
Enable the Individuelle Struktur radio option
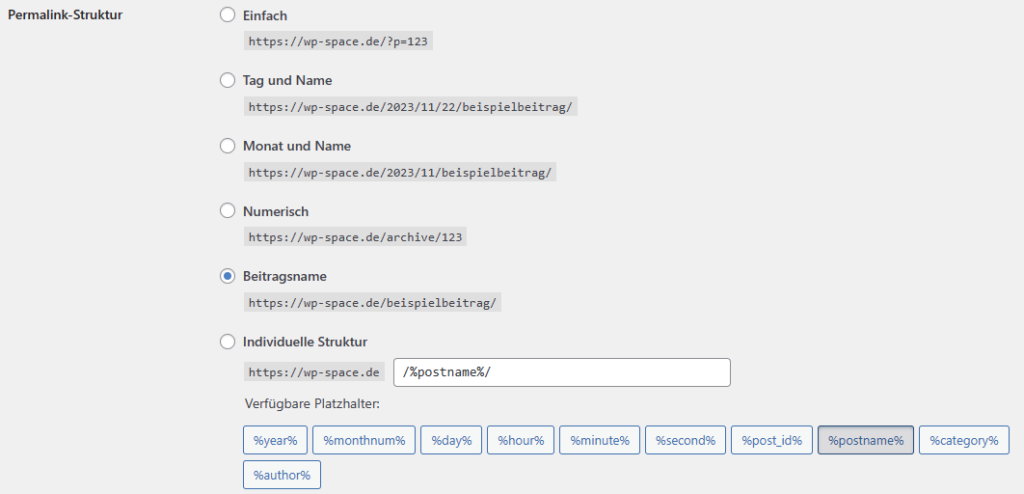[227, 341]
